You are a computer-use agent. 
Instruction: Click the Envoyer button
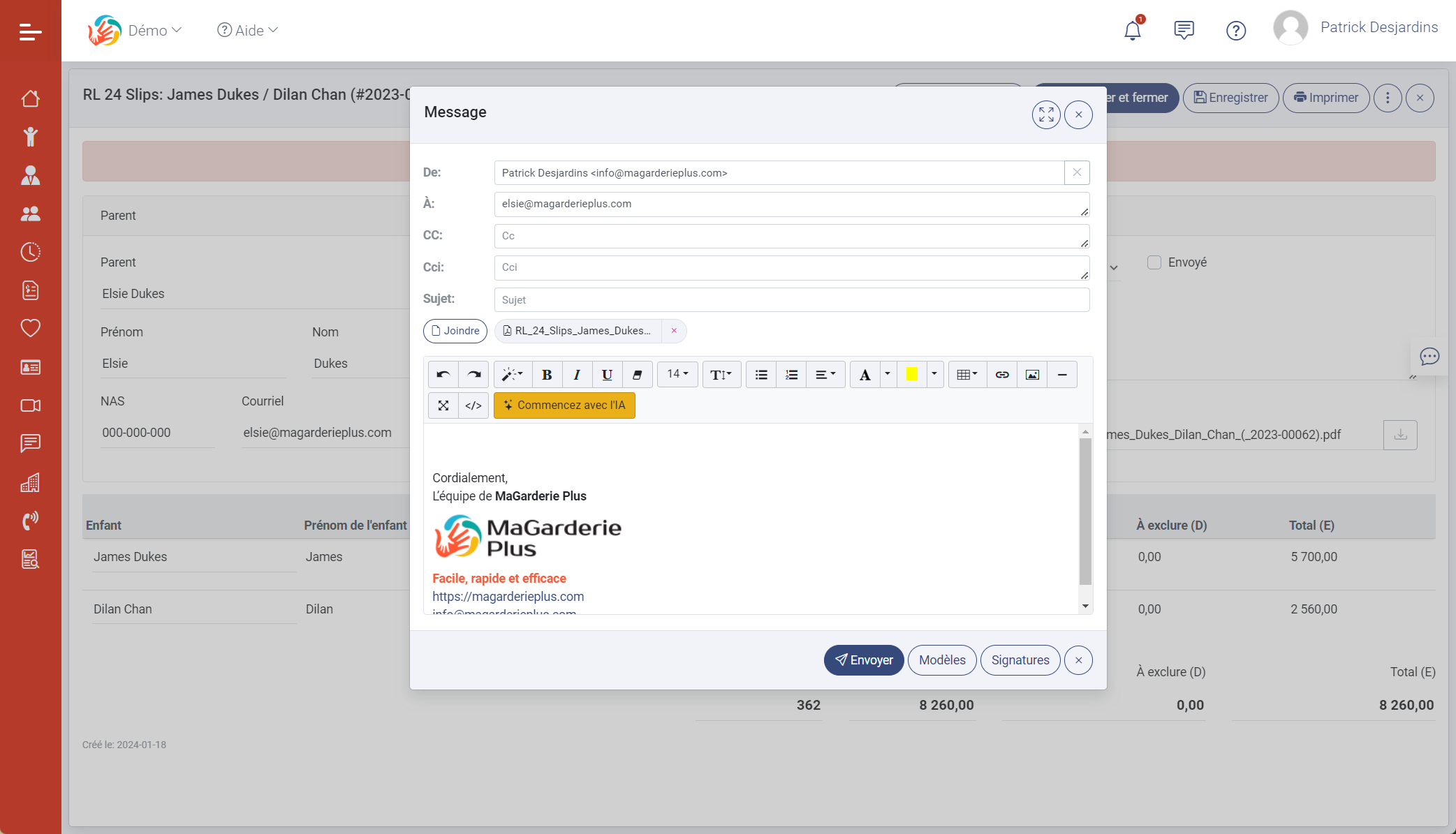864,660
